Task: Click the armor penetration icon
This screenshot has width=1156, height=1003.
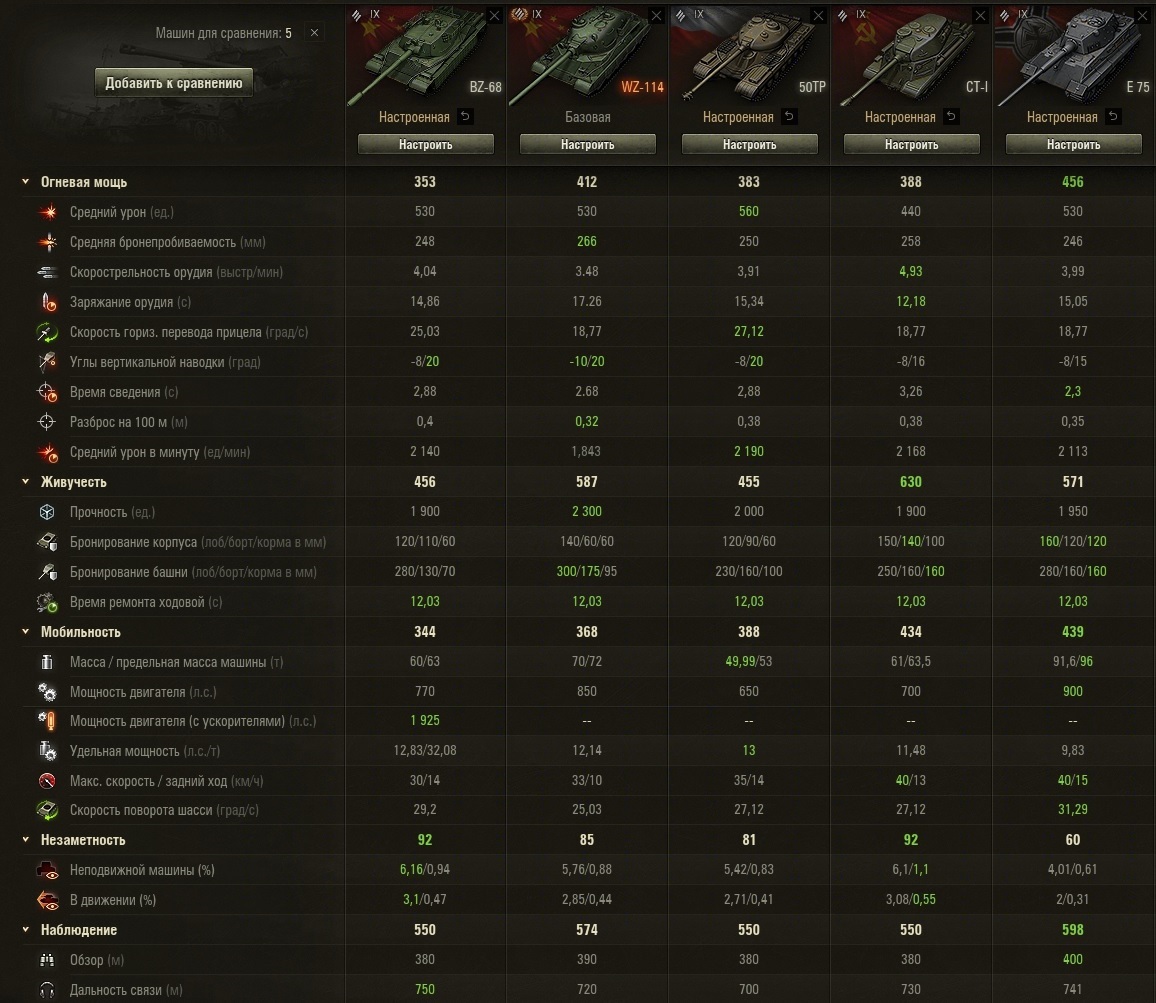Action: [47, 242]
